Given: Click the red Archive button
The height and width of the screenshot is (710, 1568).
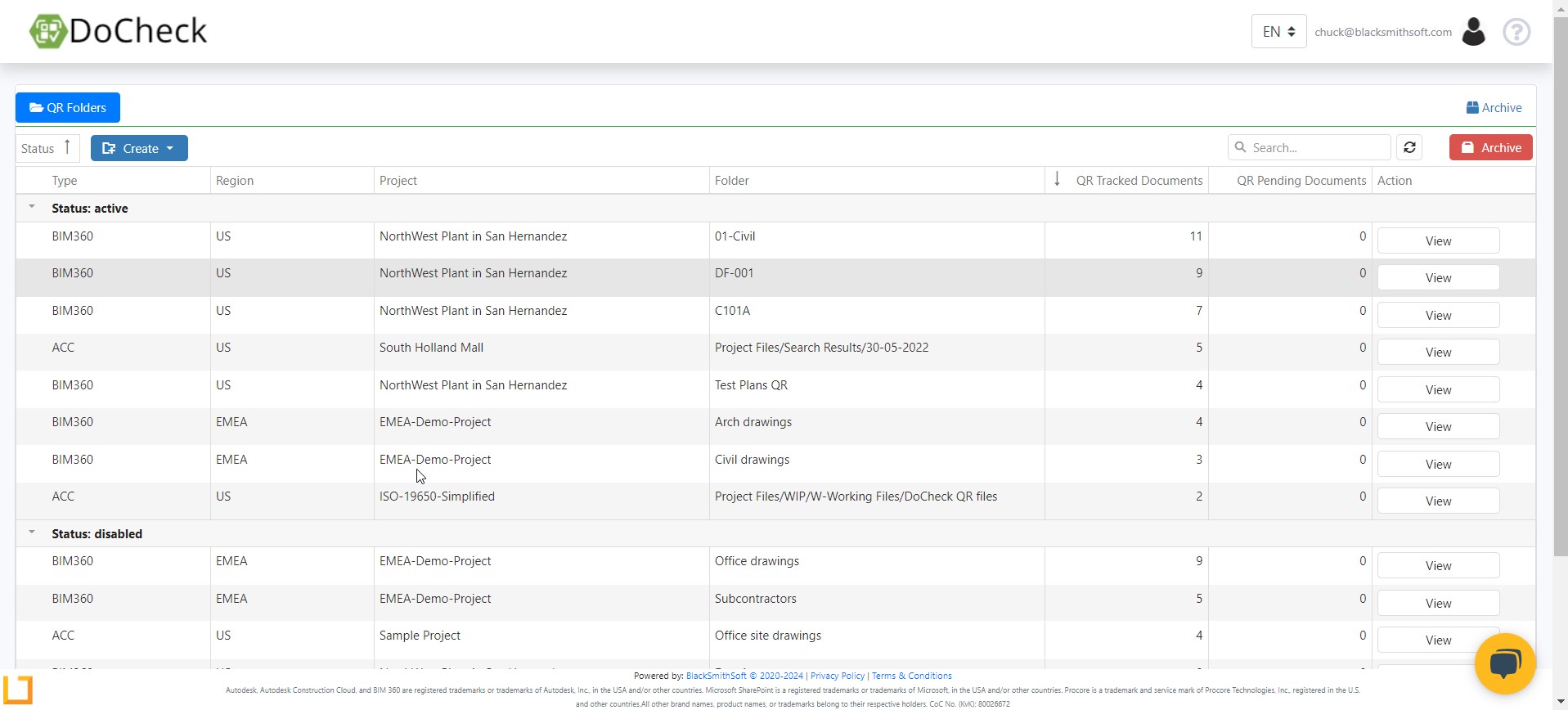Looking at the screenshot, I should coord(1490,147).
